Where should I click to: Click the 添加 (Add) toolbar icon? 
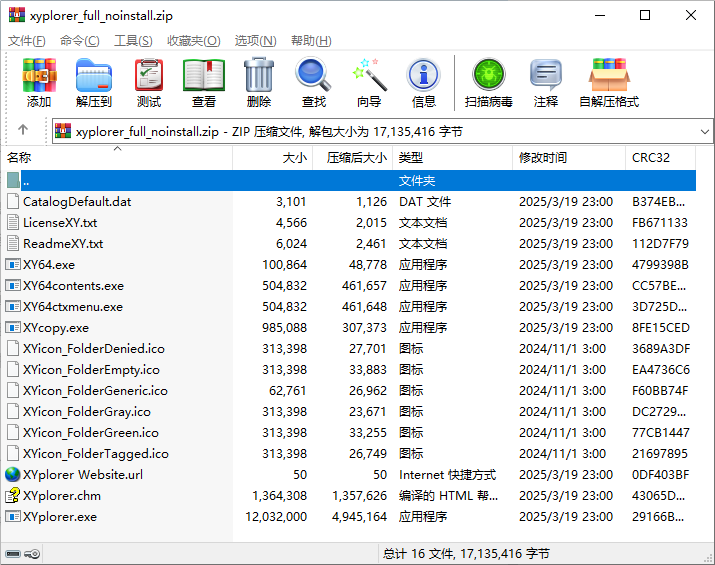point(39,75)
